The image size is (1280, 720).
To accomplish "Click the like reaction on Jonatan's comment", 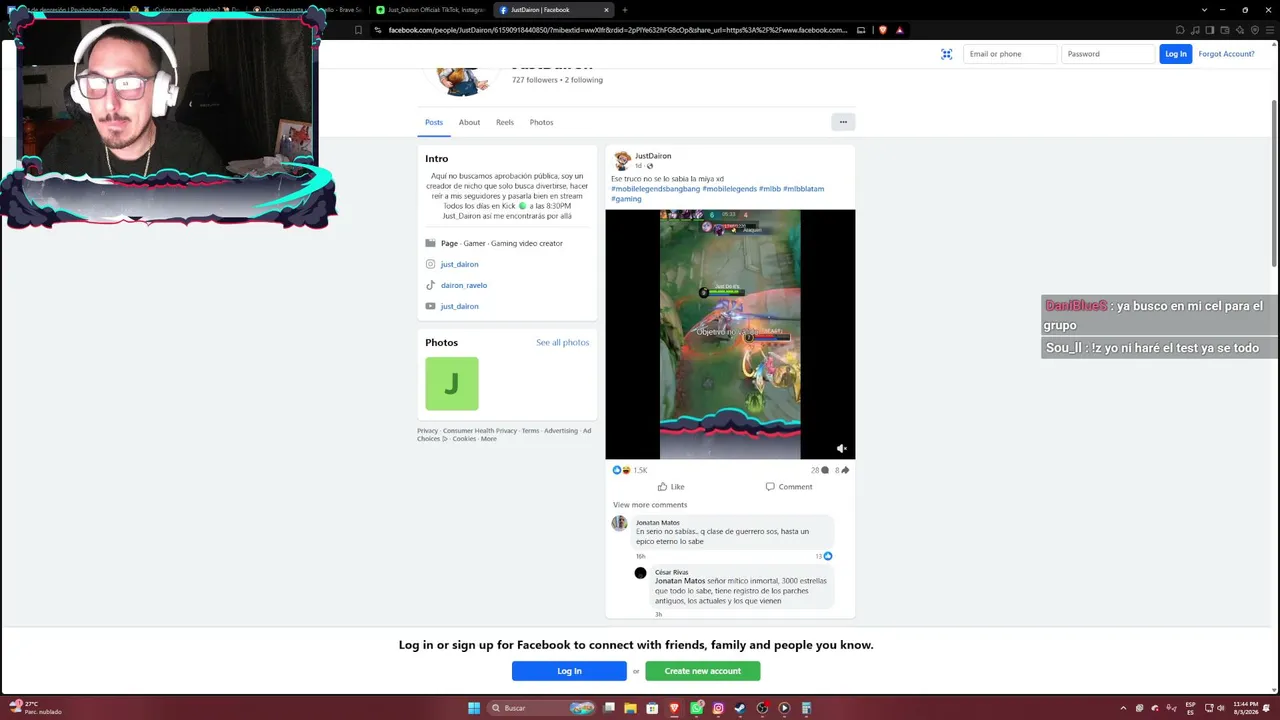I will tap(827, 556).
